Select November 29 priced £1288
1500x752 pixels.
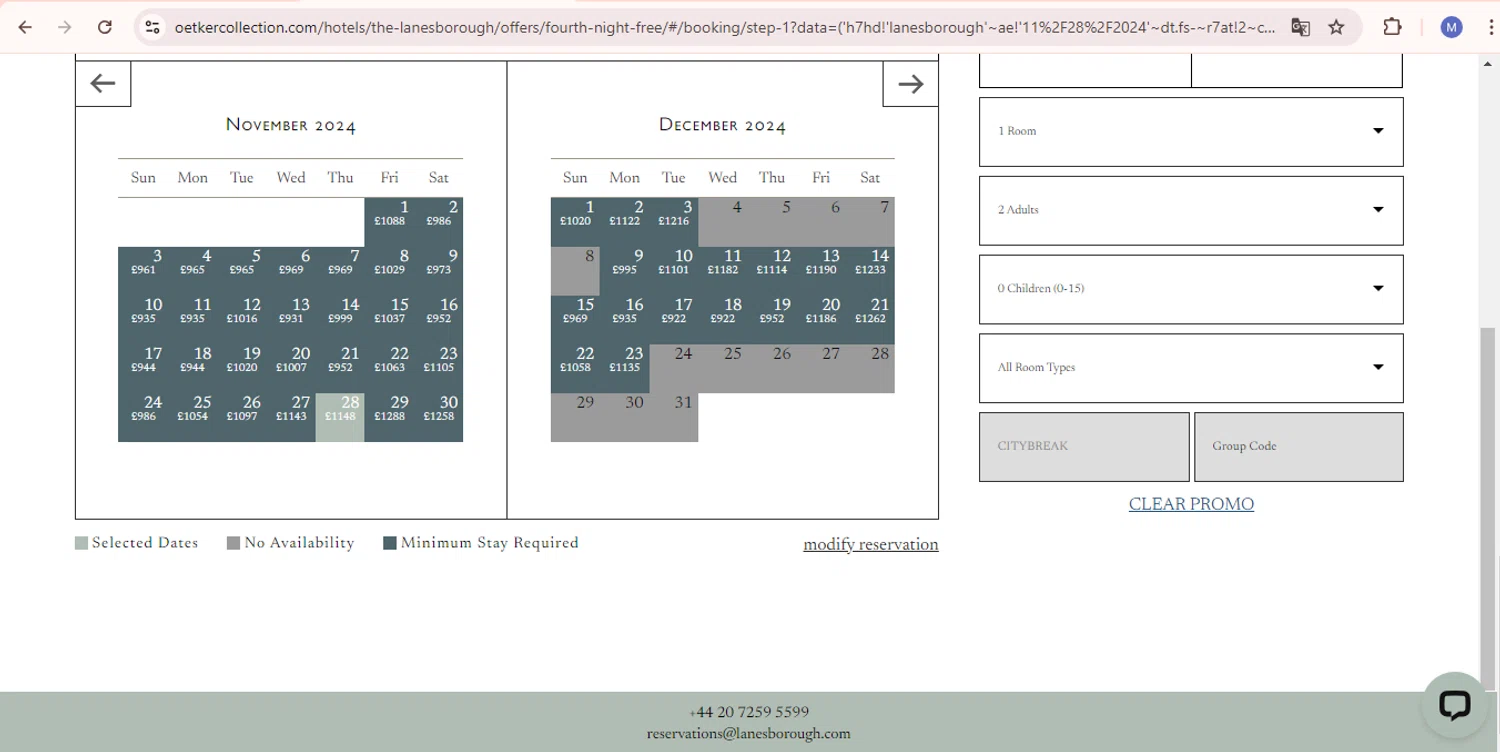(389, 418)
